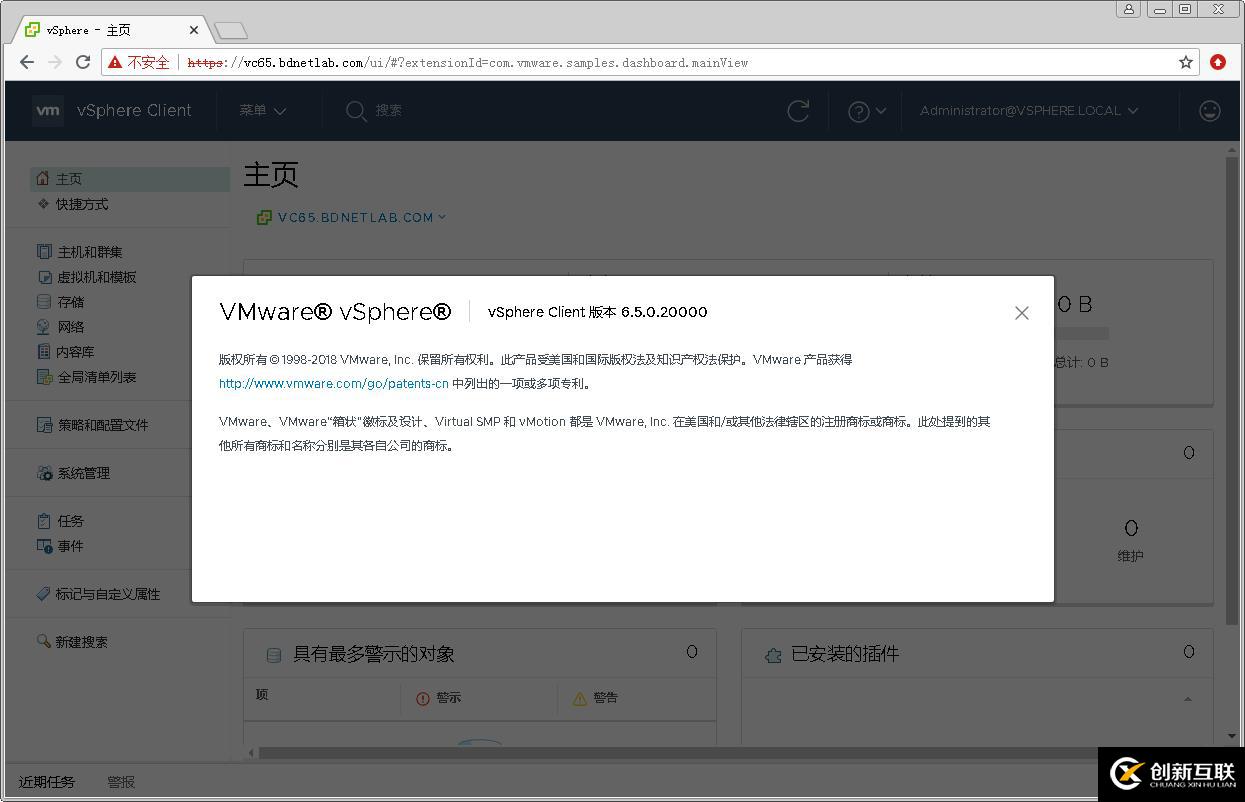Image resolution: width=1245 pixels, height=802 pixels.
Task: Click the red browser extension icon
Action: tap(1218, 62)
